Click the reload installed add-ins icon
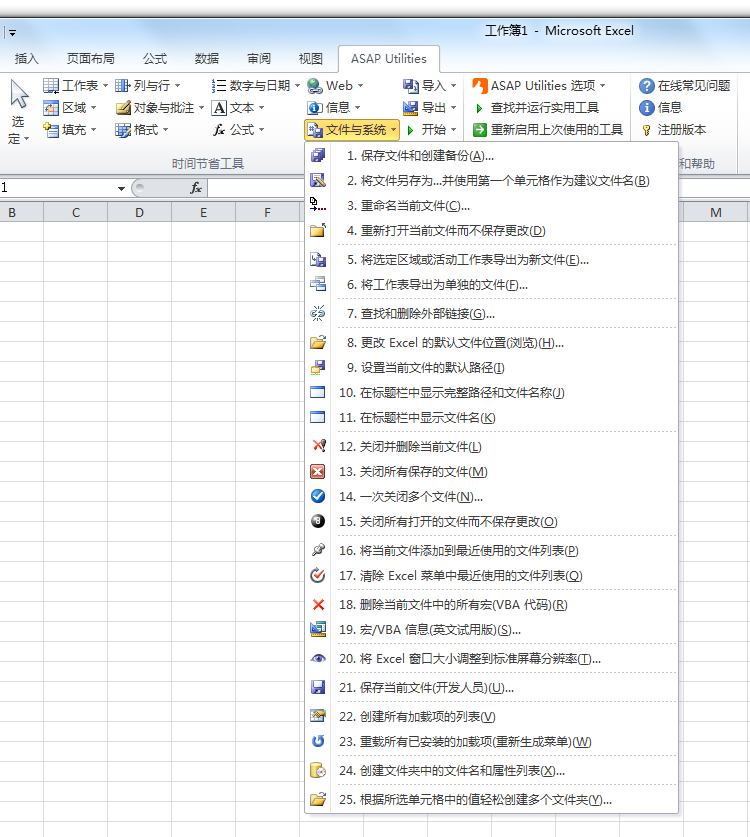 point(318,741)
